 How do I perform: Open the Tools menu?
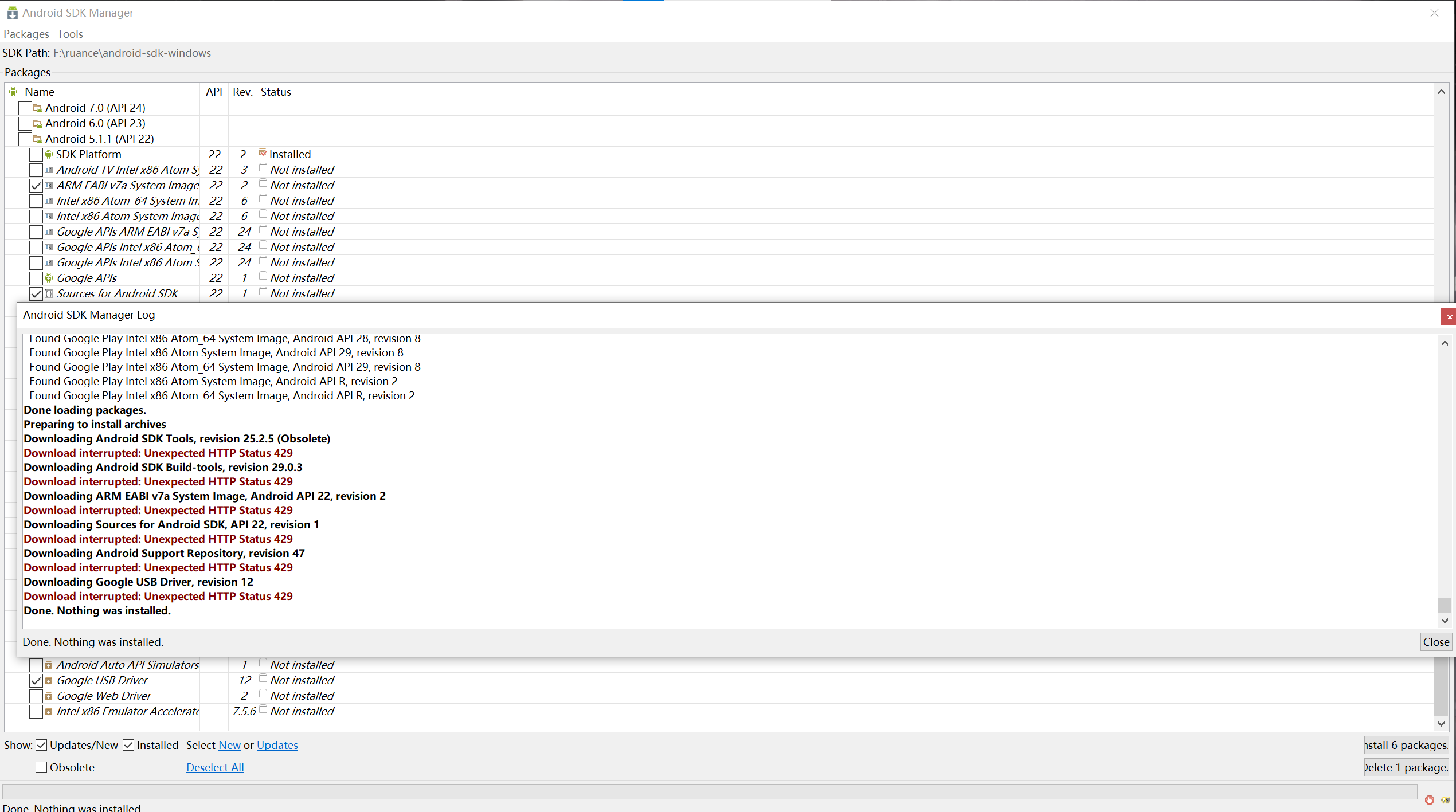[x=70, y=34]
